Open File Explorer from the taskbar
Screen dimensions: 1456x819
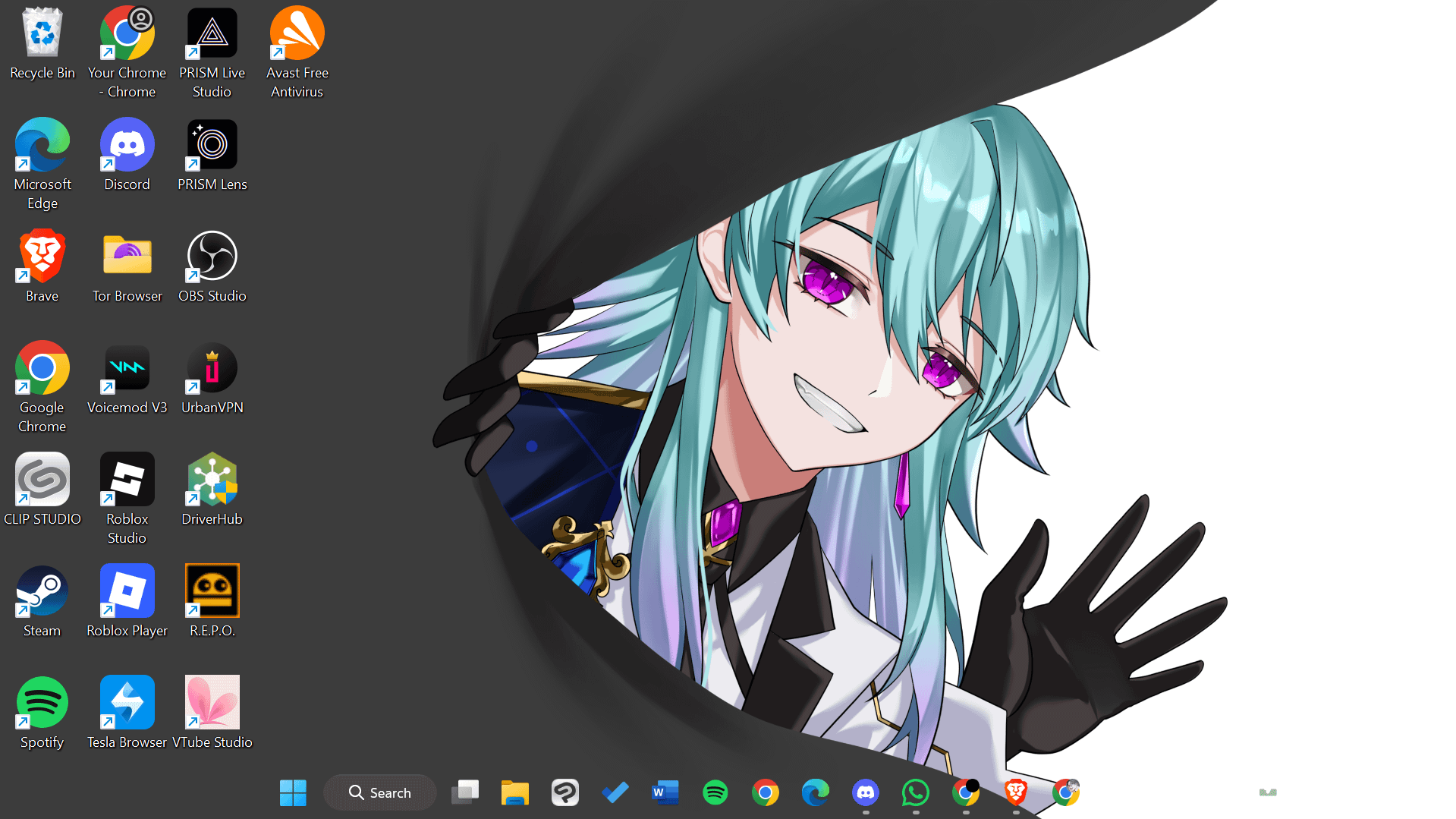[x=514, y=792]
